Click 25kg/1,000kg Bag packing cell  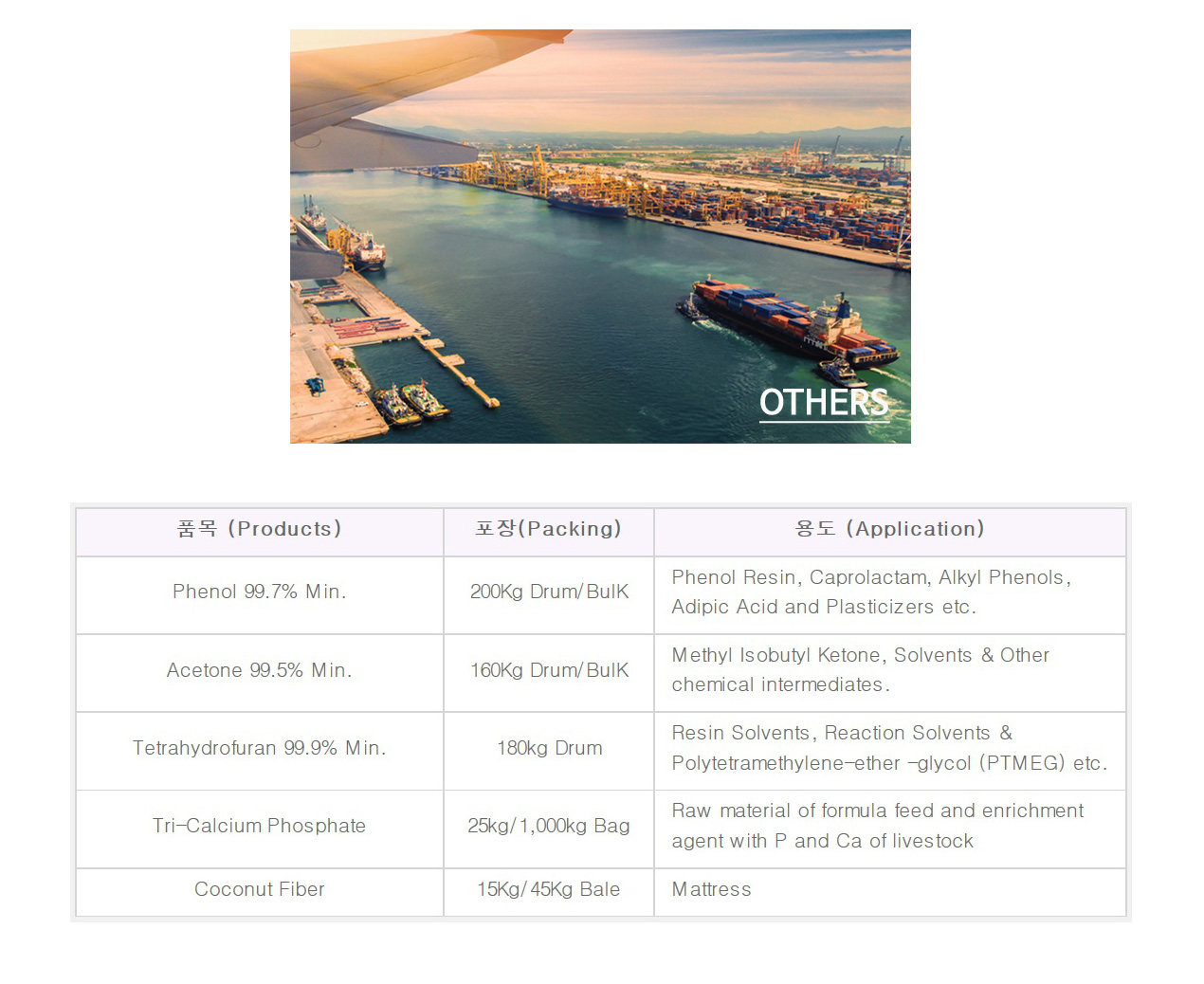point(549,826)
